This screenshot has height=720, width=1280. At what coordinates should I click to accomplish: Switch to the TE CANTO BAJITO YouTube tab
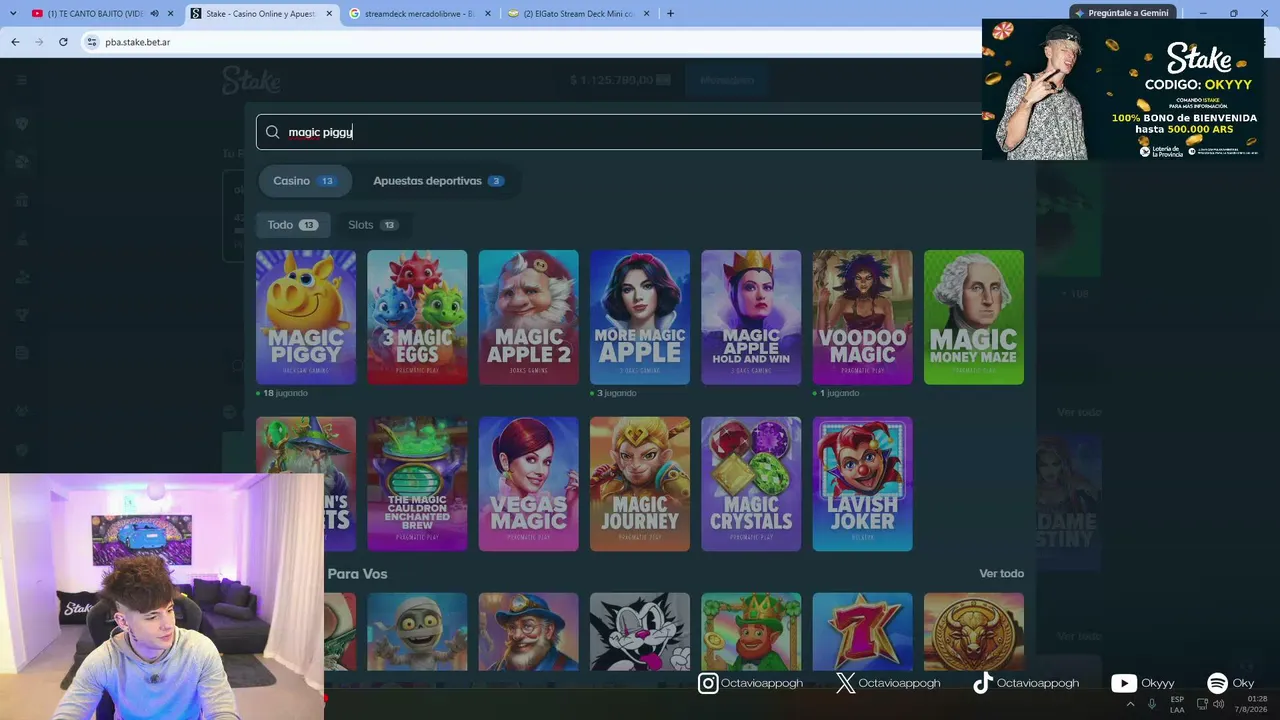coord(95,13)
